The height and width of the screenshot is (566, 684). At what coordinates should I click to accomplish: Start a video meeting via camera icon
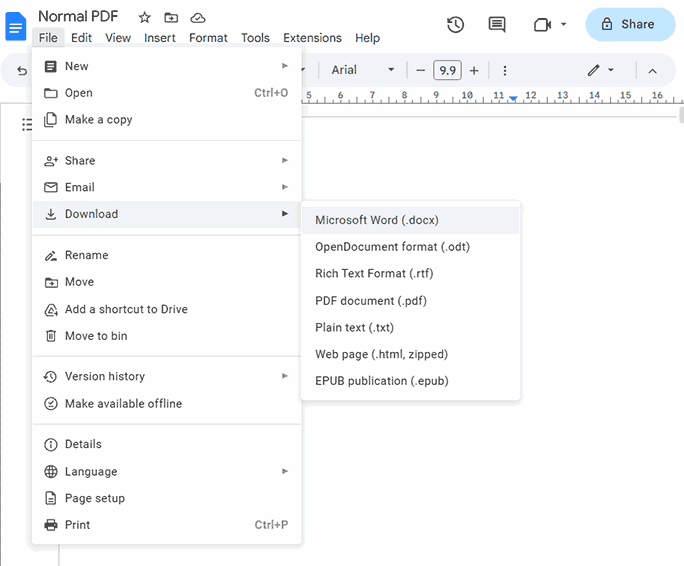coord(543,24)
